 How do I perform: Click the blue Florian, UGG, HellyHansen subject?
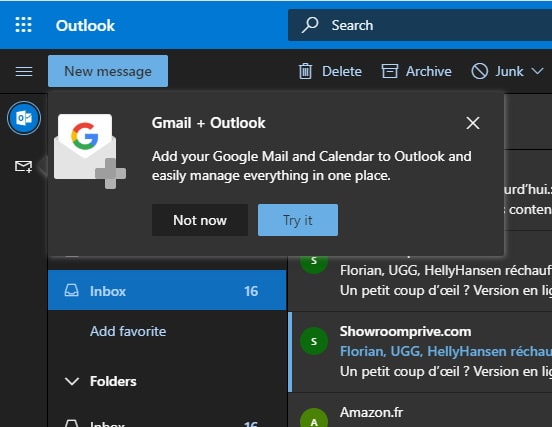[x=446, y=352]
